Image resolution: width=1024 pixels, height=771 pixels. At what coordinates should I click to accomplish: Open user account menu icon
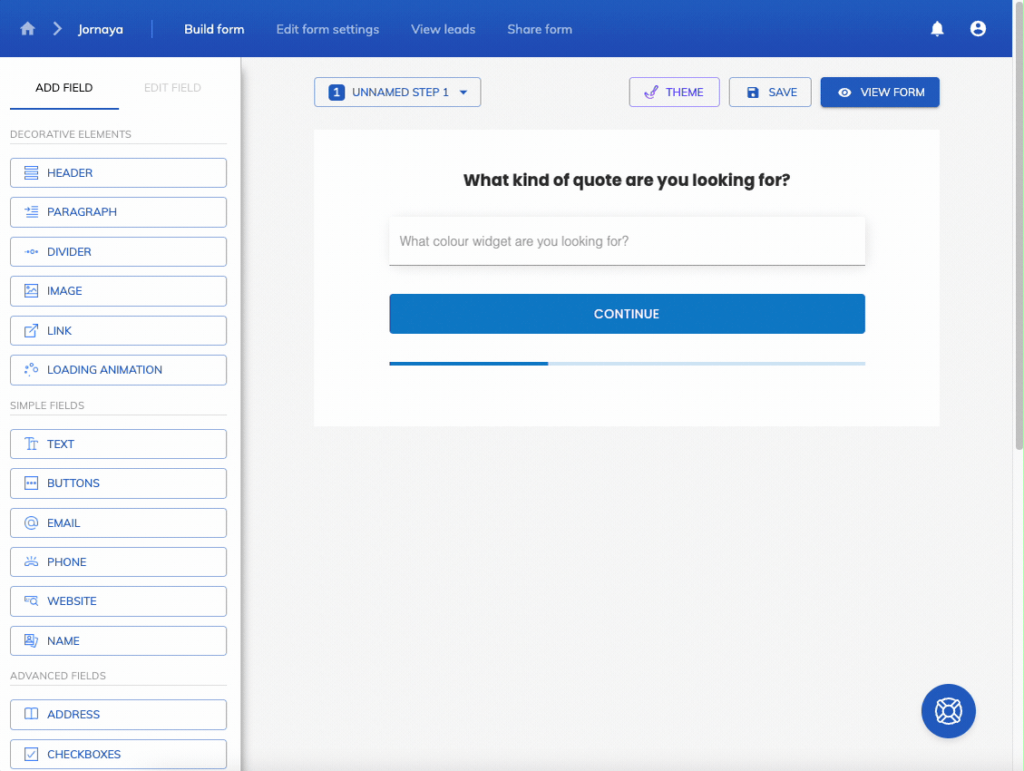978,29
